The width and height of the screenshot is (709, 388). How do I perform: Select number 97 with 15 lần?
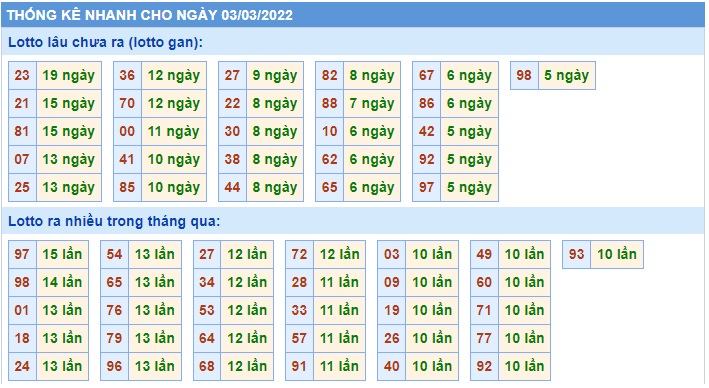tap(22, 254)
